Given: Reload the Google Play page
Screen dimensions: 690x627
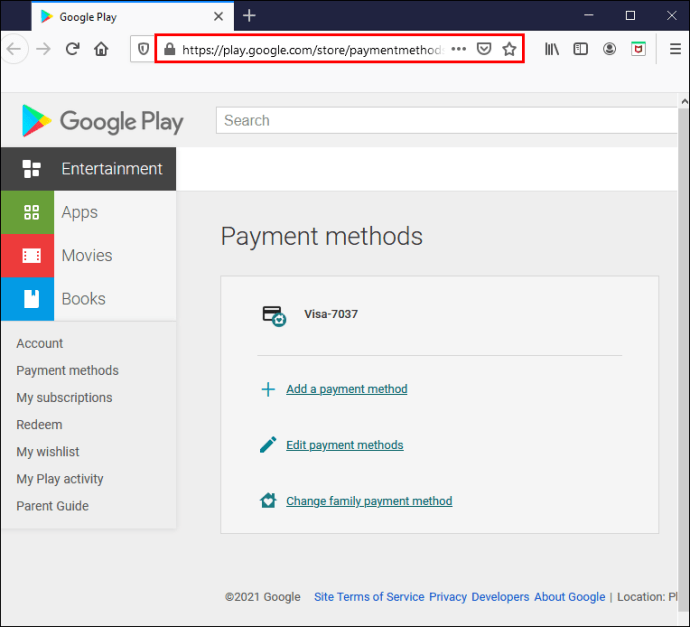Looking at the screenshot, I should [72, 49].
